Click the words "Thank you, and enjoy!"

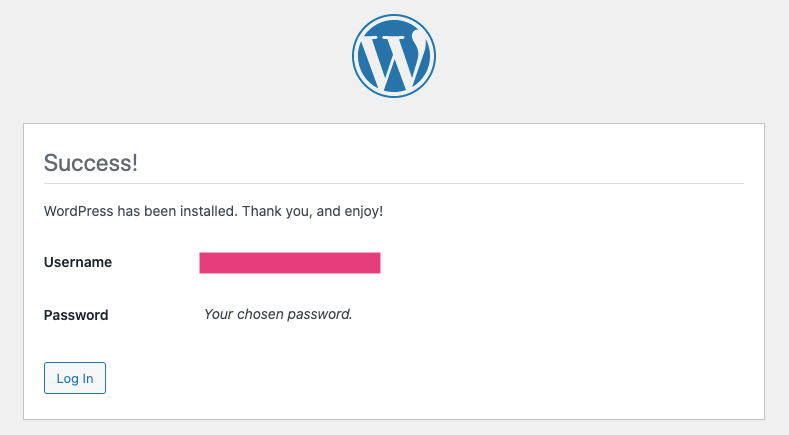[x=312, y=211]
